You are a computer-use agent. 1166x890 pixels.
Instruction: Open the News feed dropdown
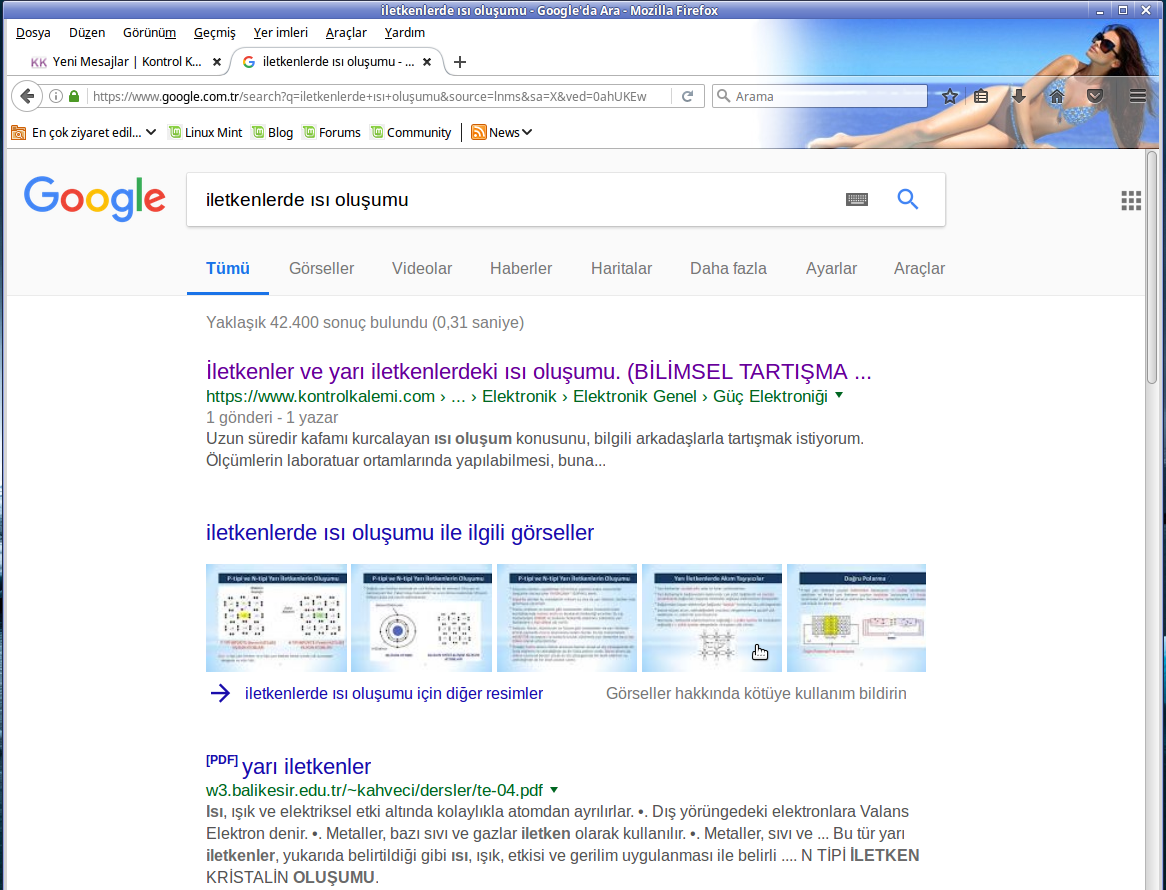click(502, 132)
